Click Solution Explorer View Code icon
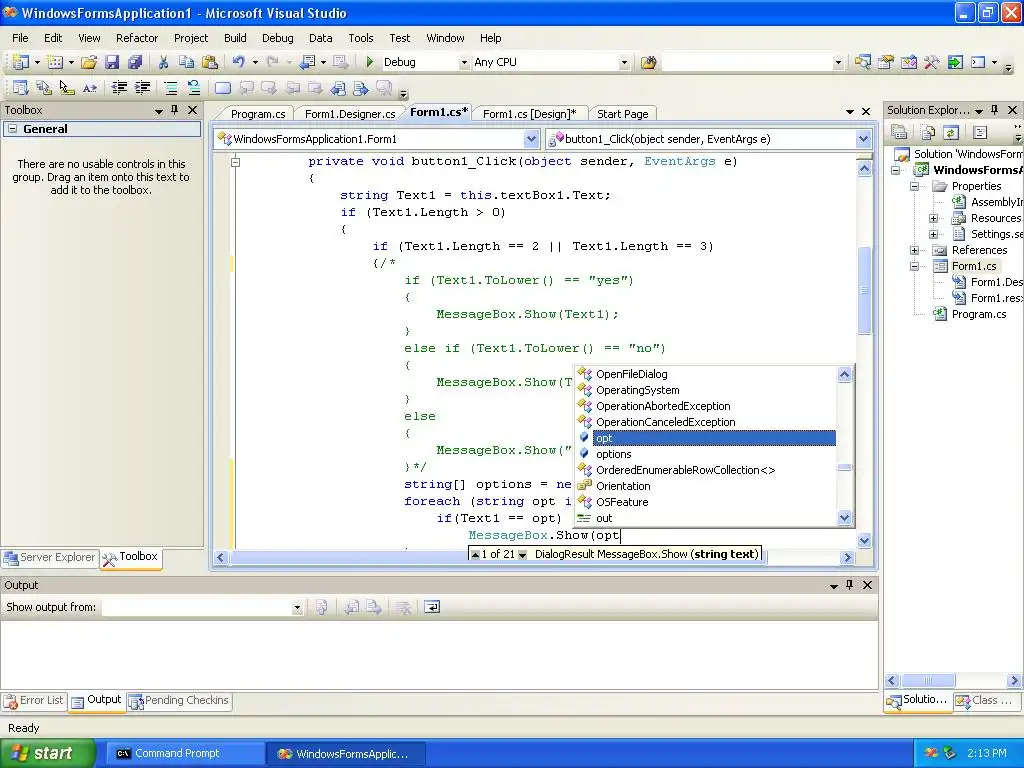The height and width of the screenshot is (768, 1024). tap(980, 133)
